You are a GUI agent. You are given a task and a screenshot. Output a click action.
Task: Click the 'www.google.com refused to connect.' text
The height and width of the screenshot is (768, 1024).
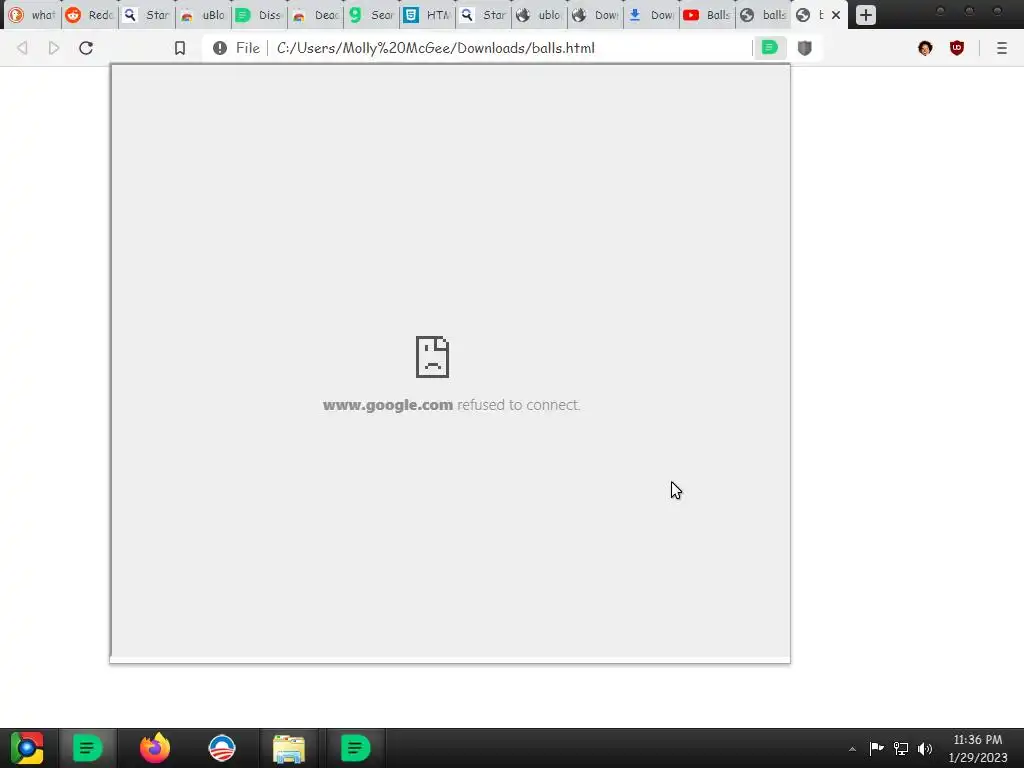(x=451, y=405)
